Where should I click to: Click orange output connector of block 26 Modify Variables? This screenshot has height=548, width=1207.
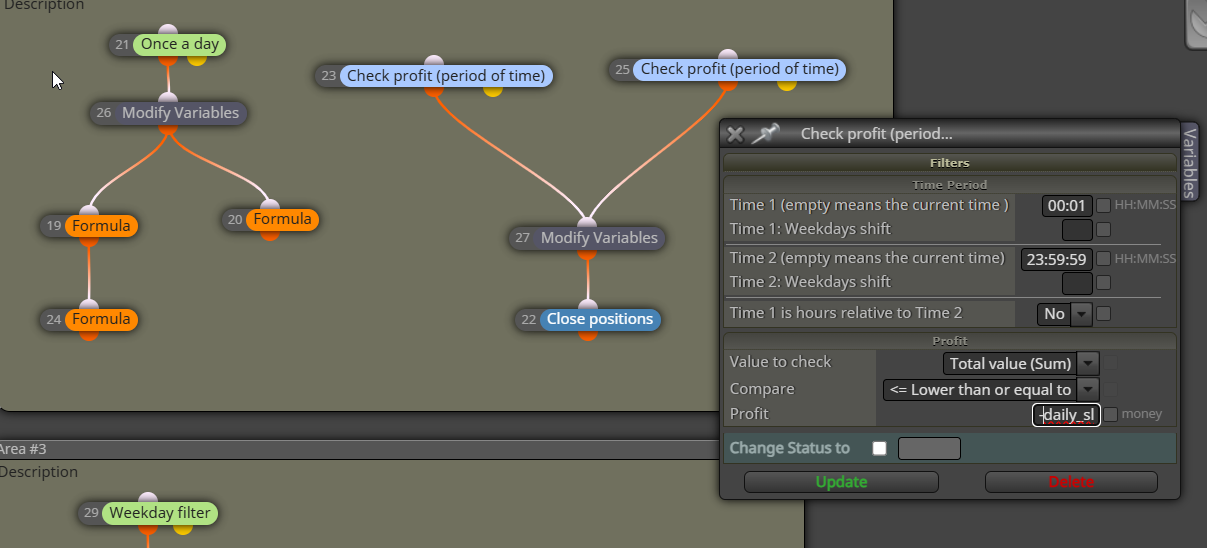click(x=168, y=129)
